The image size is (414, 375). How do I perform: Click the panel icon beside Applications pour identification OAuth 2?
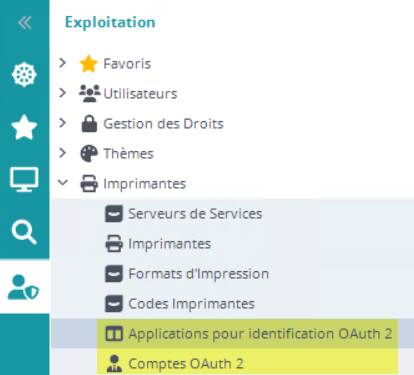114,334
